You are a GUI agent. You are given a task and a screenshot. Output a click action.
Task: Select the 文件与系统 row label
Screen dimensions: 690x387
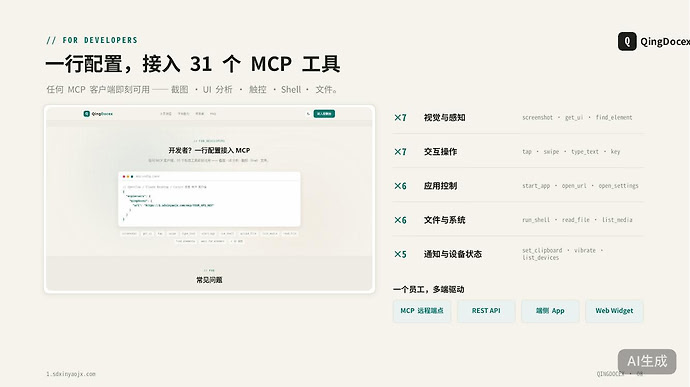pyautogui.click(x=444, y=220)
